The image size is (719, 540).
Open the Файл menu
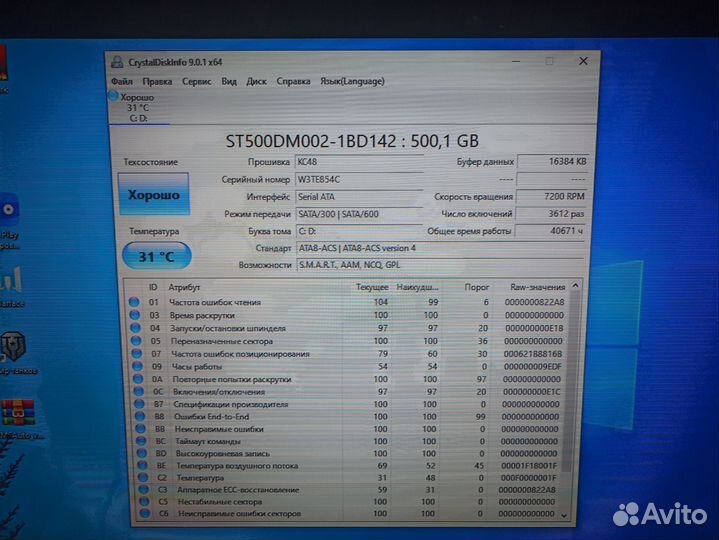pyautogui.click(x=122, y=82)
